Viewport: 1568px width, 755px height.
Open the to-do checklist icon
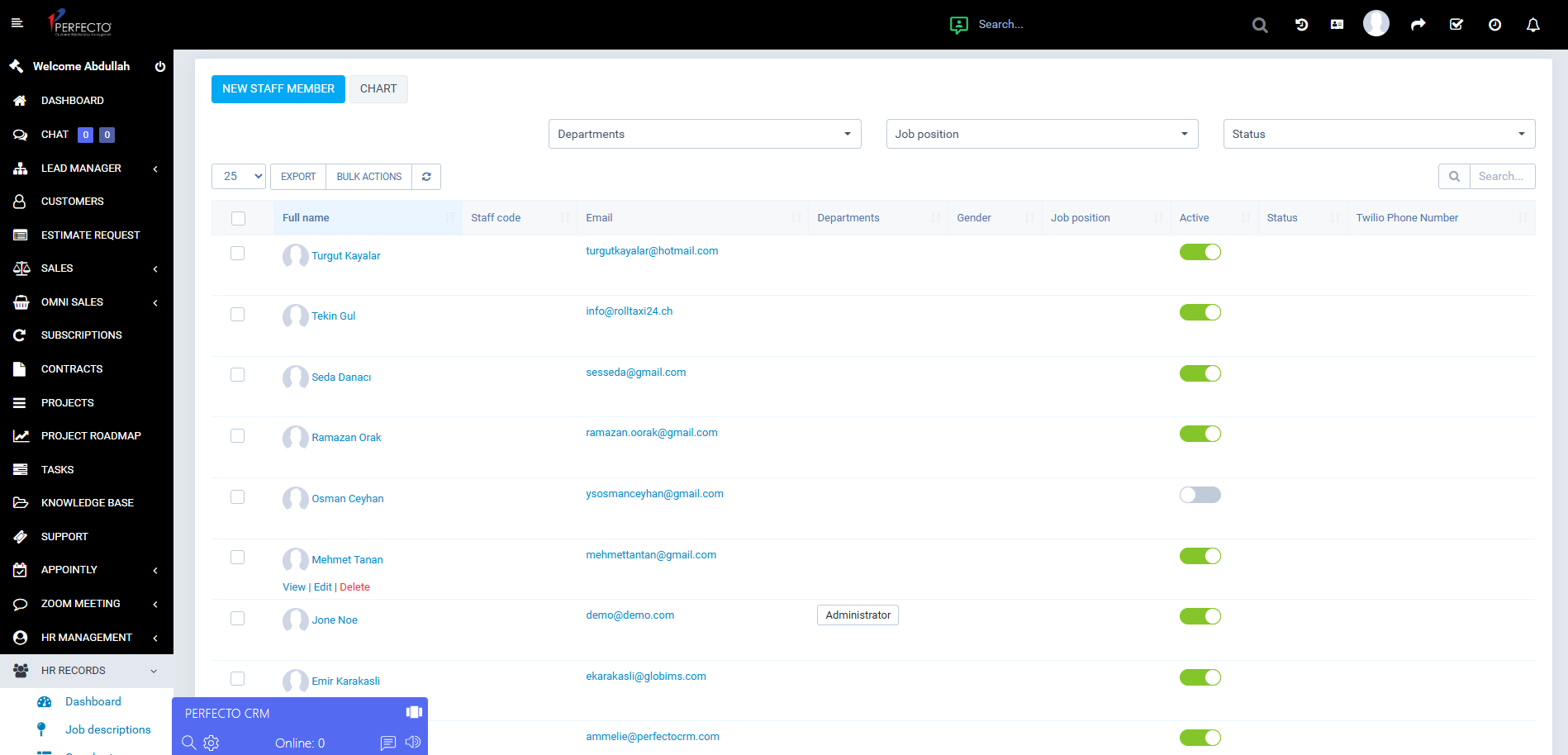pos(1456,25)
